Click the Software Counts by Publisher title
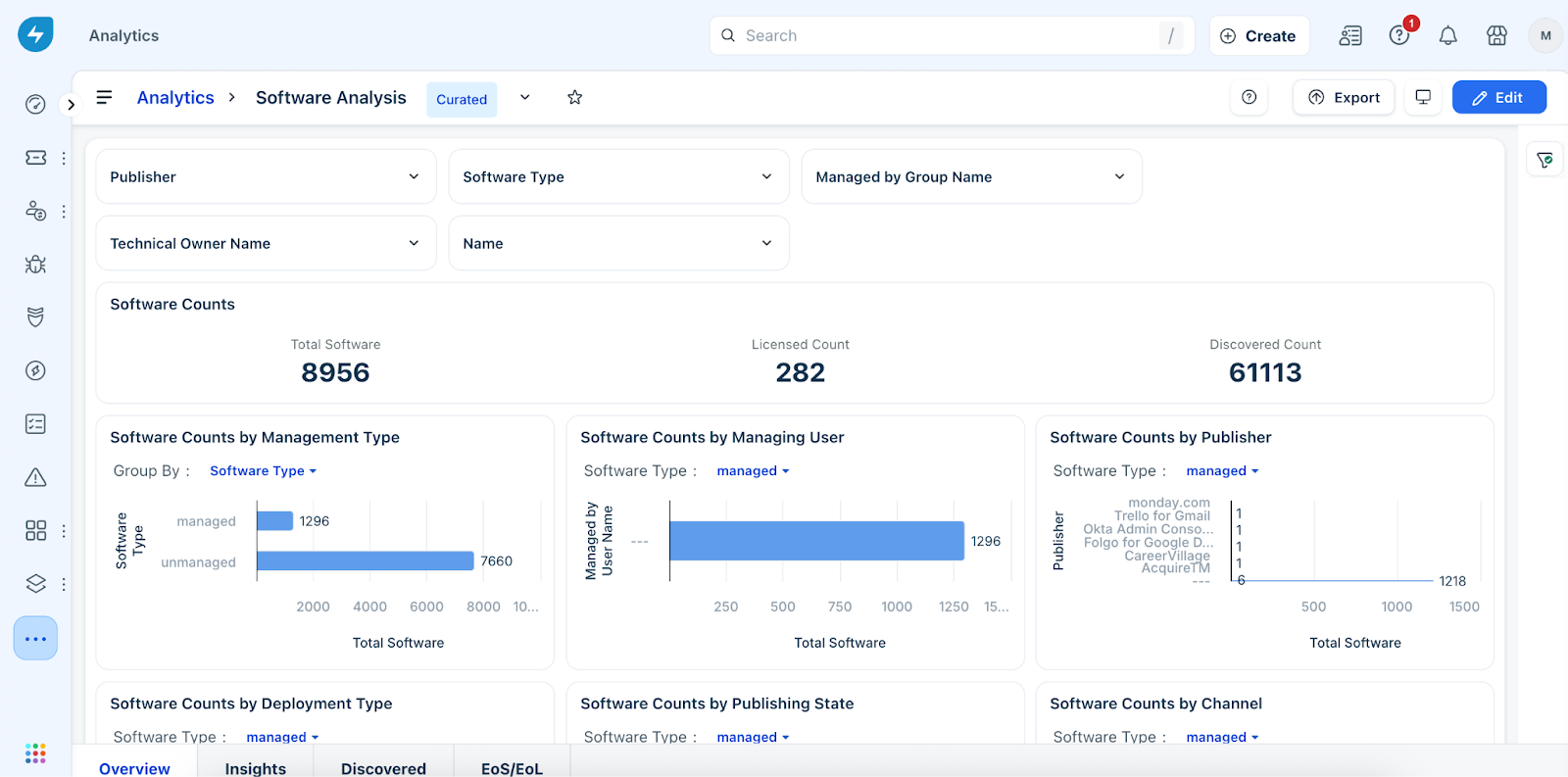 [x=1160, y=437]
